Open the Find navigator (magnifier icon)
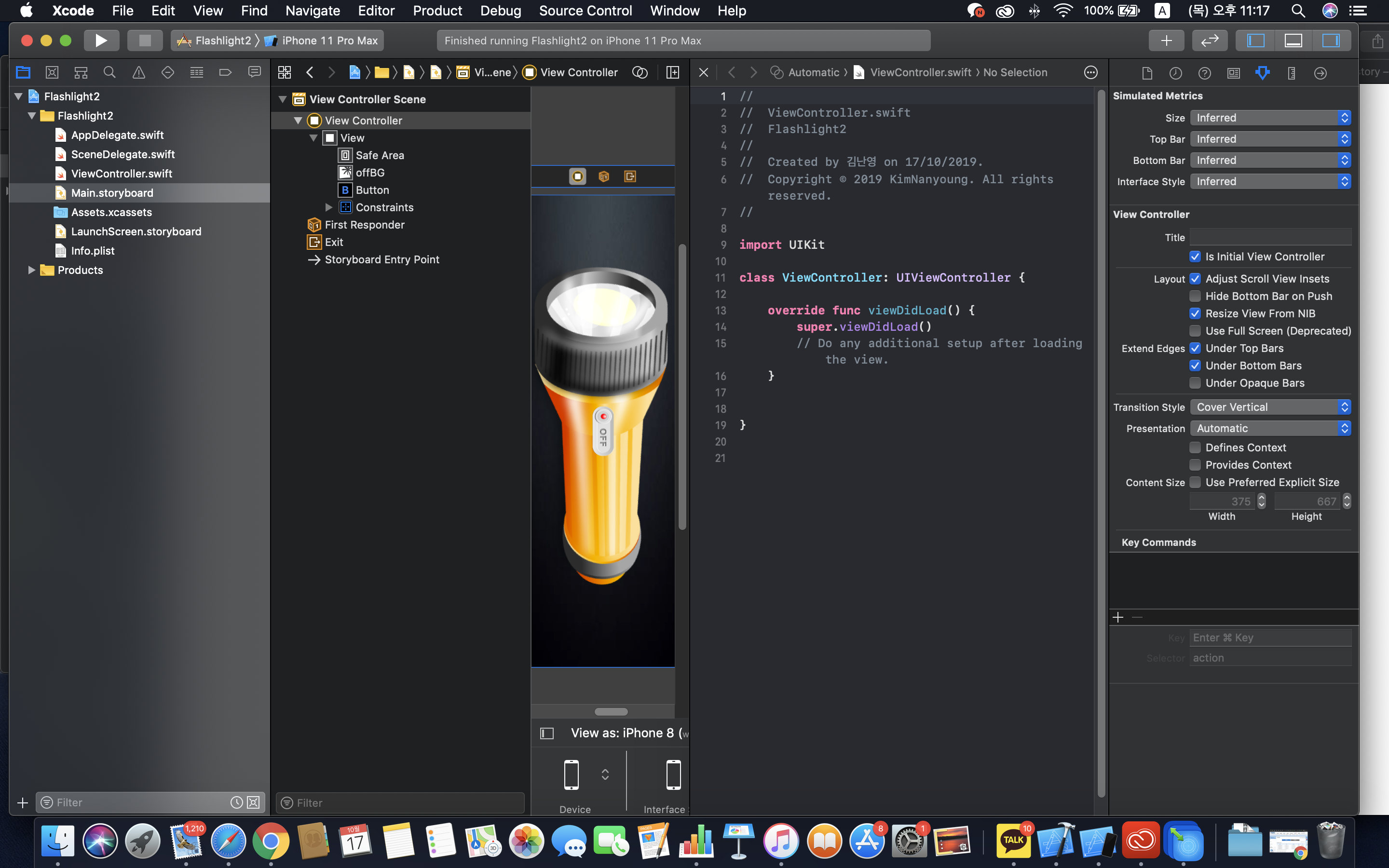This screenshot has width=1389, height=868. (x=109, y=72)
